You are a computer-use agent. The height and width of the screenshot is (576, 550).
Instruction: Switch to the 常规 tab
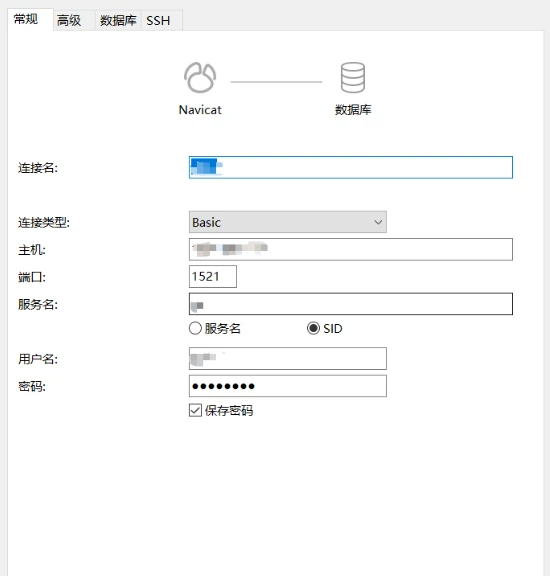pyautogui.click(x=30, y=19)
